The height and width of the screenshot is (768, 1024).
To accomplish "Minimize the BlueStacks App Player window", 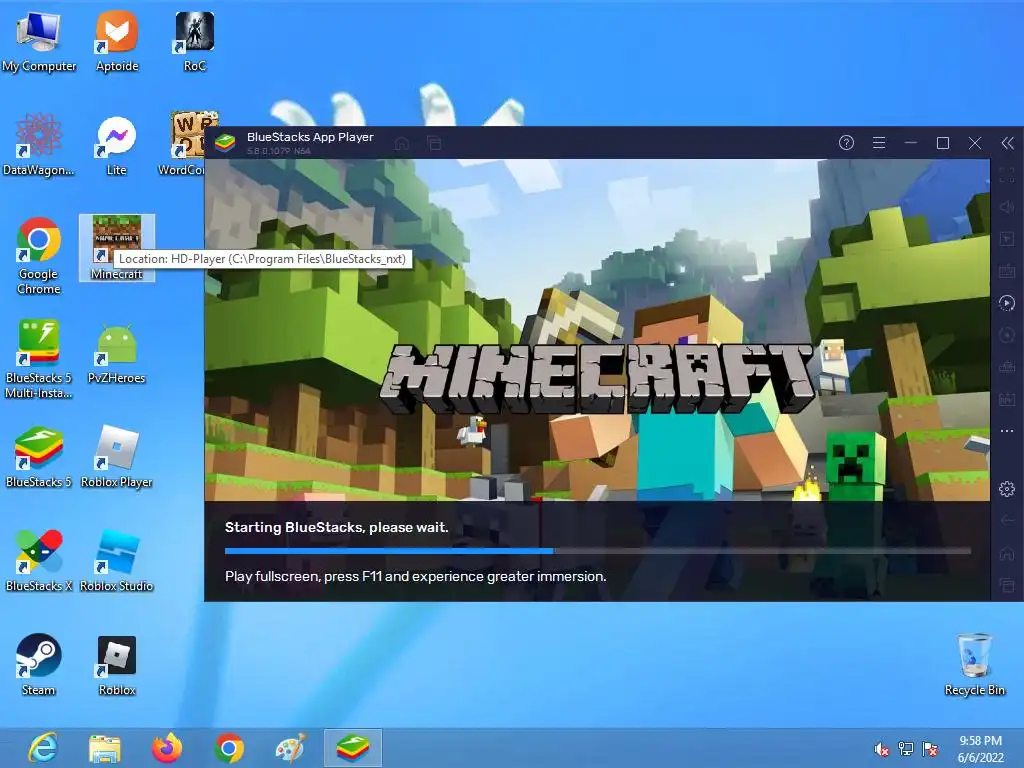I will coord(910,142).
